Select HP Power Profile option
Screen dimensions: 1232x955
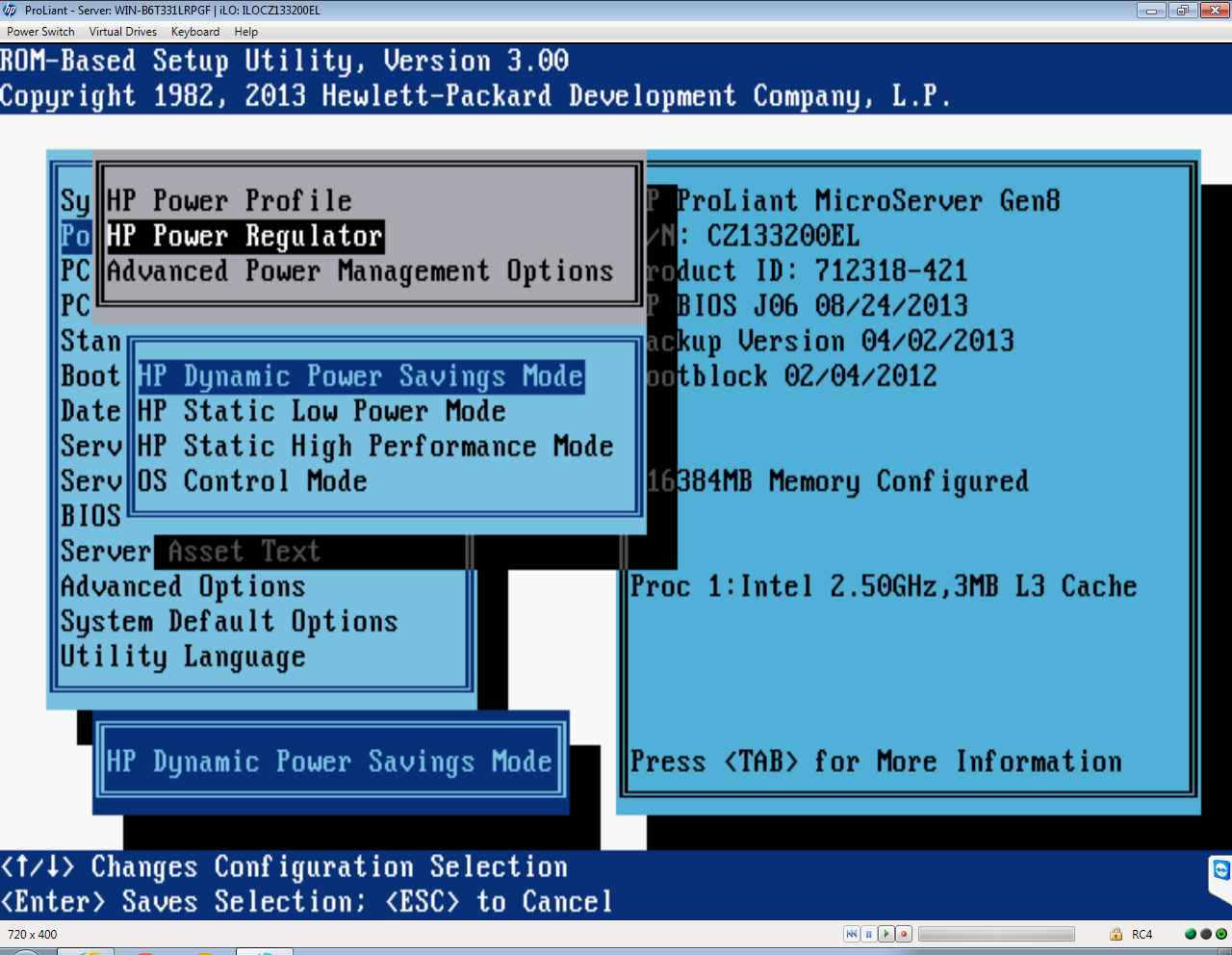point(229,201)
